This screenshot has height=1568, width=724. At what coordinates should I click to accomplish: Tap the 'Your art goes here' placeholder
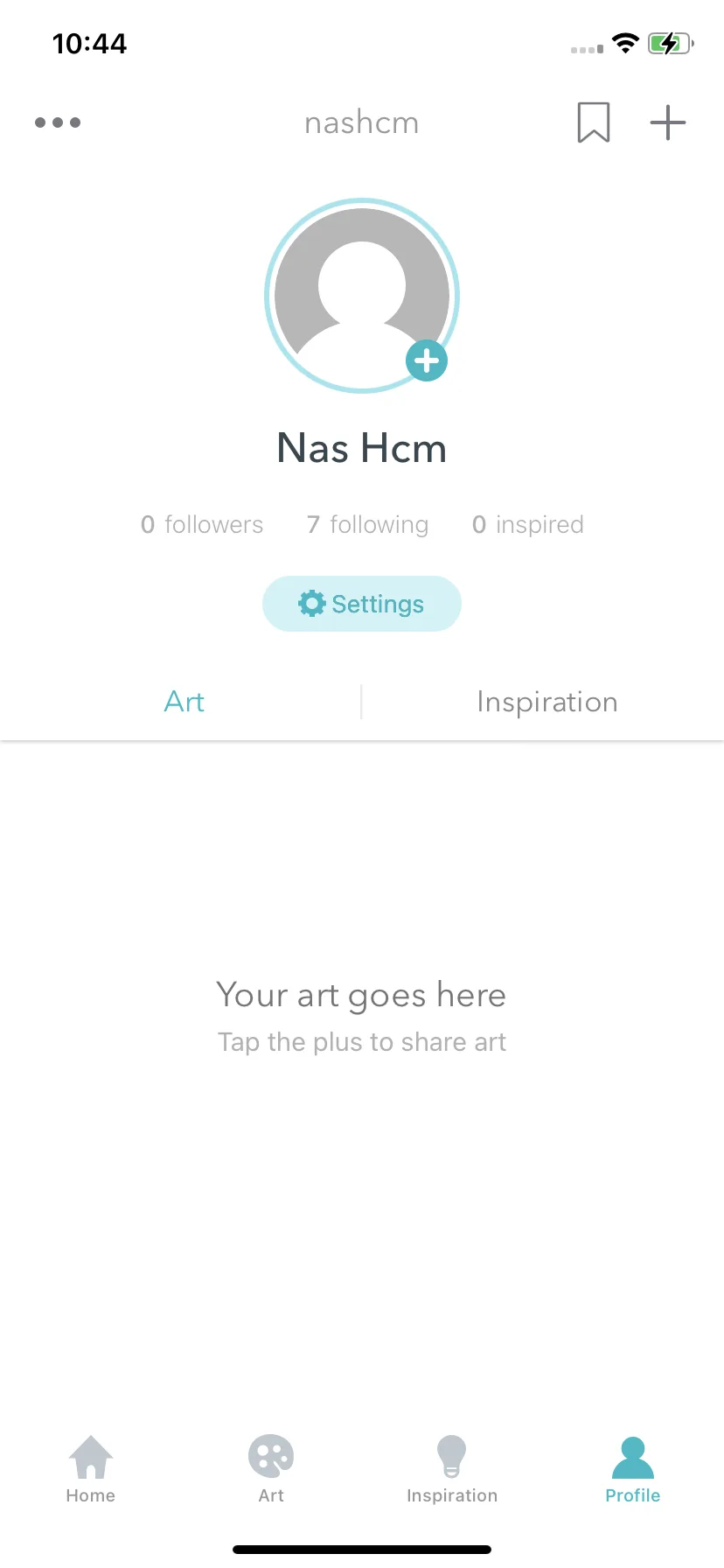(362, 995)
